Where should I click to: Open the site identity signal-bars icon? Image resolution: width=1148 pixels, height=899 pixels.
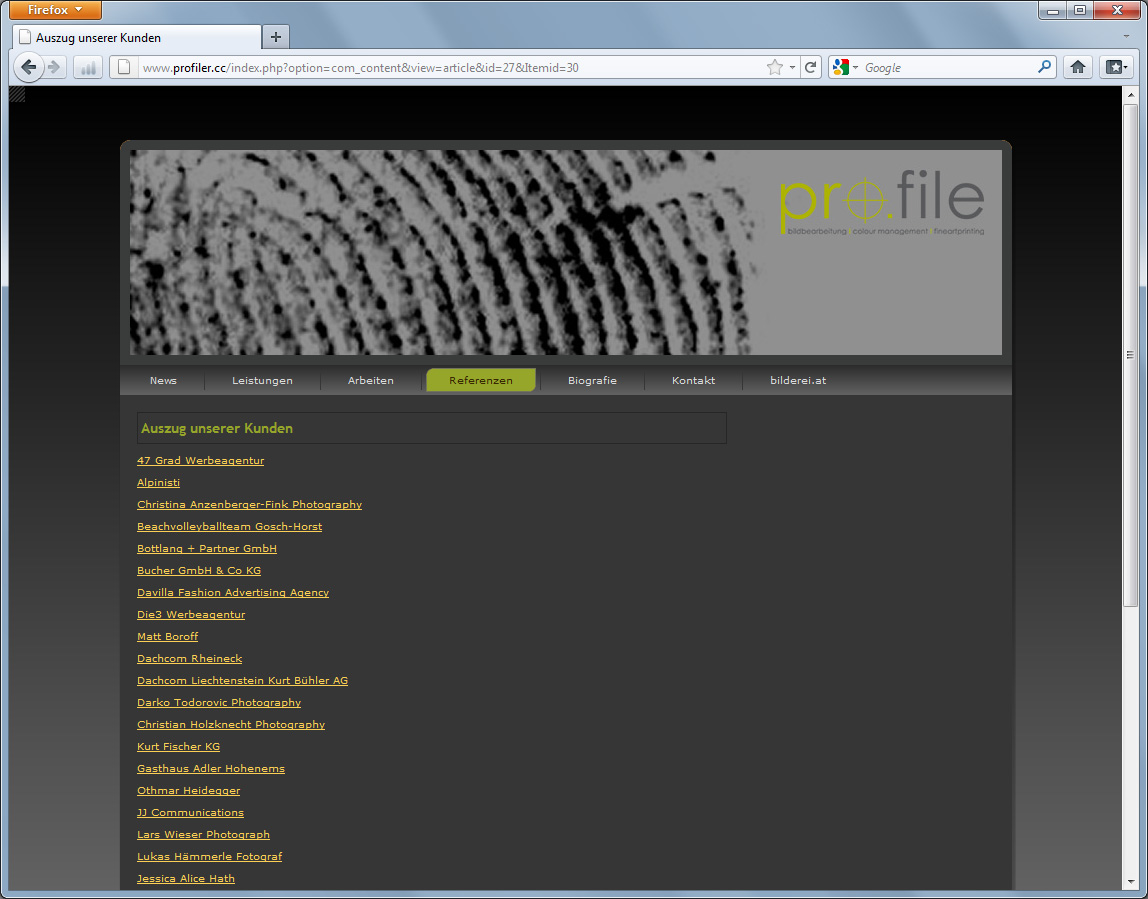point(88,68)
